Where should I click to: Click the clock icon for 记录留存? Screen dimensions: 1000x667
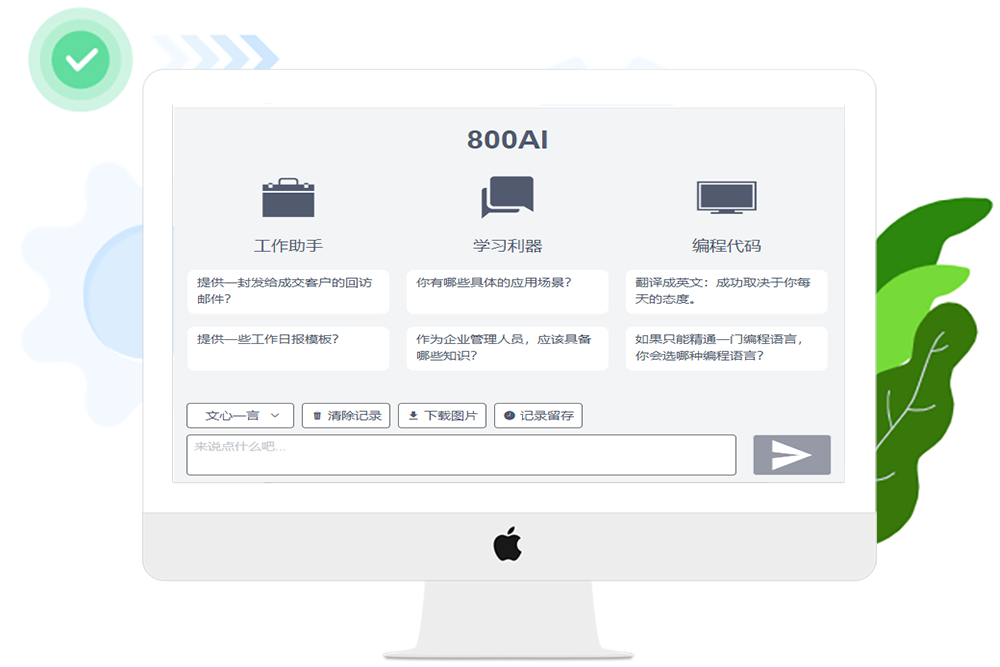tap(509, 416)
